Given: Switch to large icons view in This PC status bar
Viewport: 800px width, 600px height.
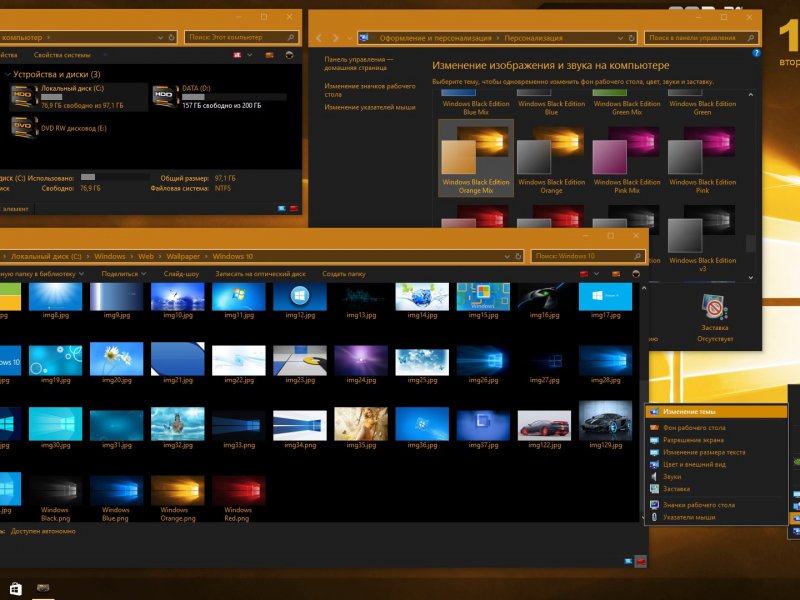Looking at the screenshot, I should tap(294, 208).
